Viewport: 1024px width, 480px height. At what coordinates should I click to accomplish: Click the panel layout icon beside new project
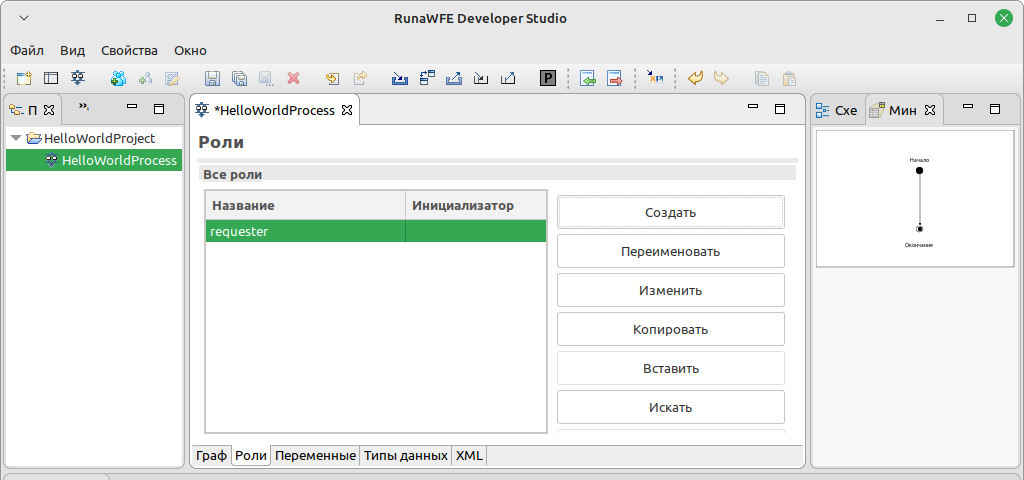[x=51, y=79]
